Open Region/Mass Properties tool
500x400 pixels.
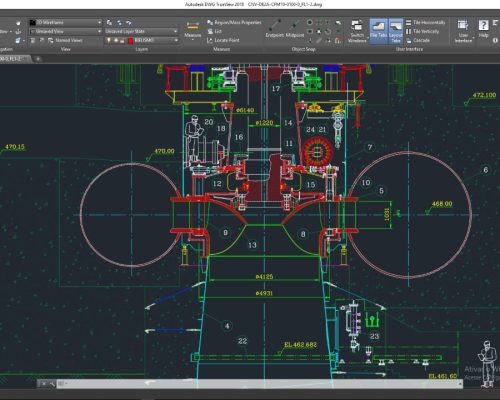234,22
